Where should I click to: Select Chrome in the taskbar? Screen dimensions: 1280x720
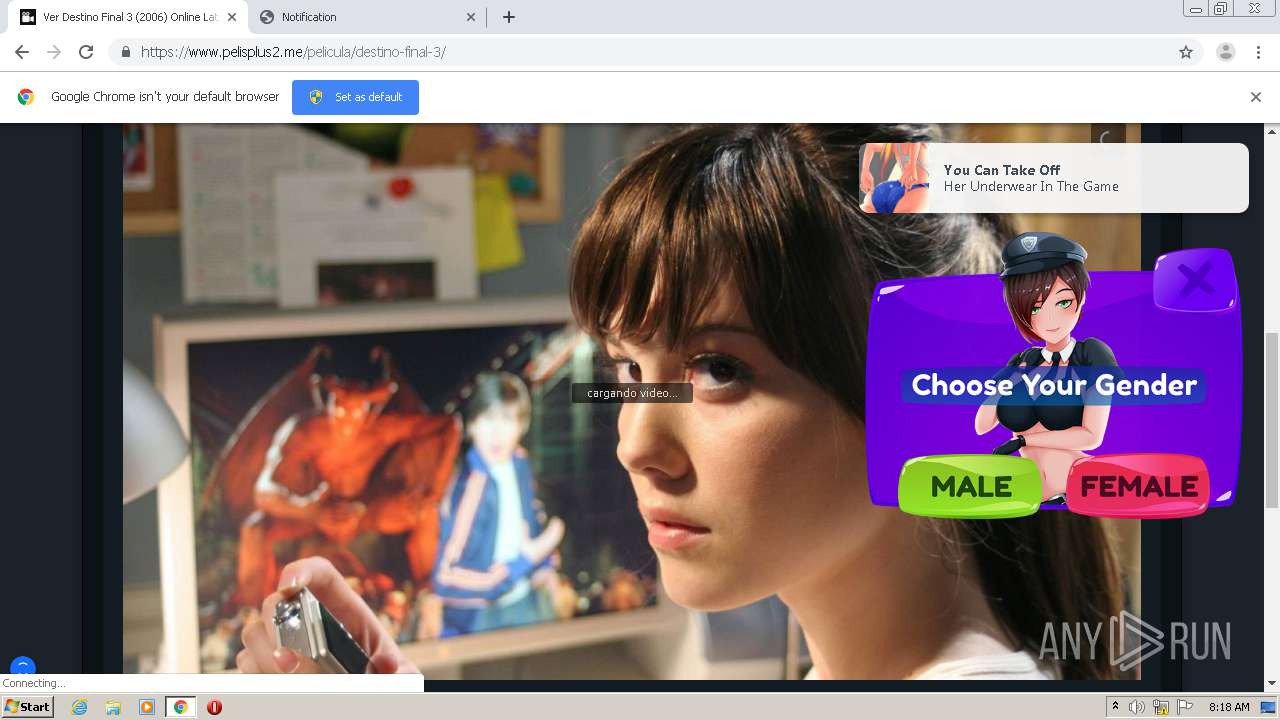(x=181, y=707)
